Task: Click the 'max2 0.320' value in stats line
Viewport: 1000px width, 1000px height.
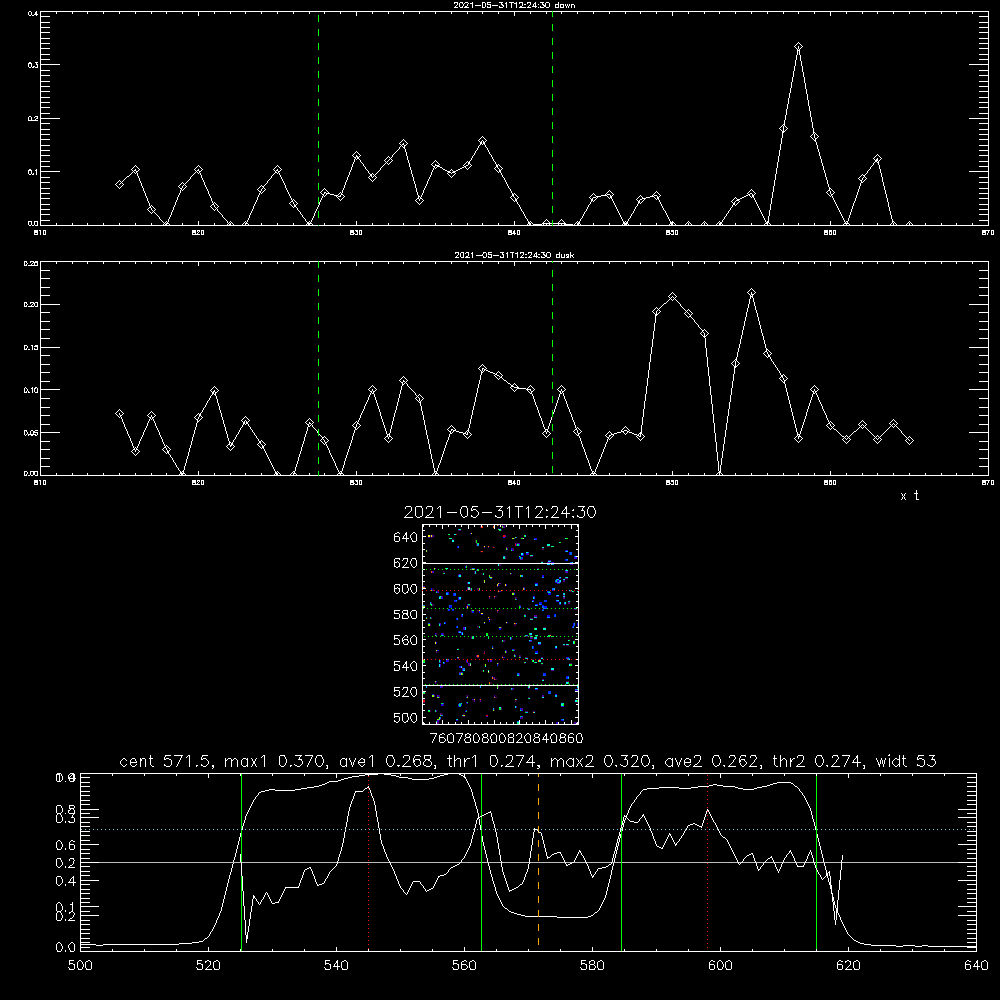Action: click(x=600, y=761)
